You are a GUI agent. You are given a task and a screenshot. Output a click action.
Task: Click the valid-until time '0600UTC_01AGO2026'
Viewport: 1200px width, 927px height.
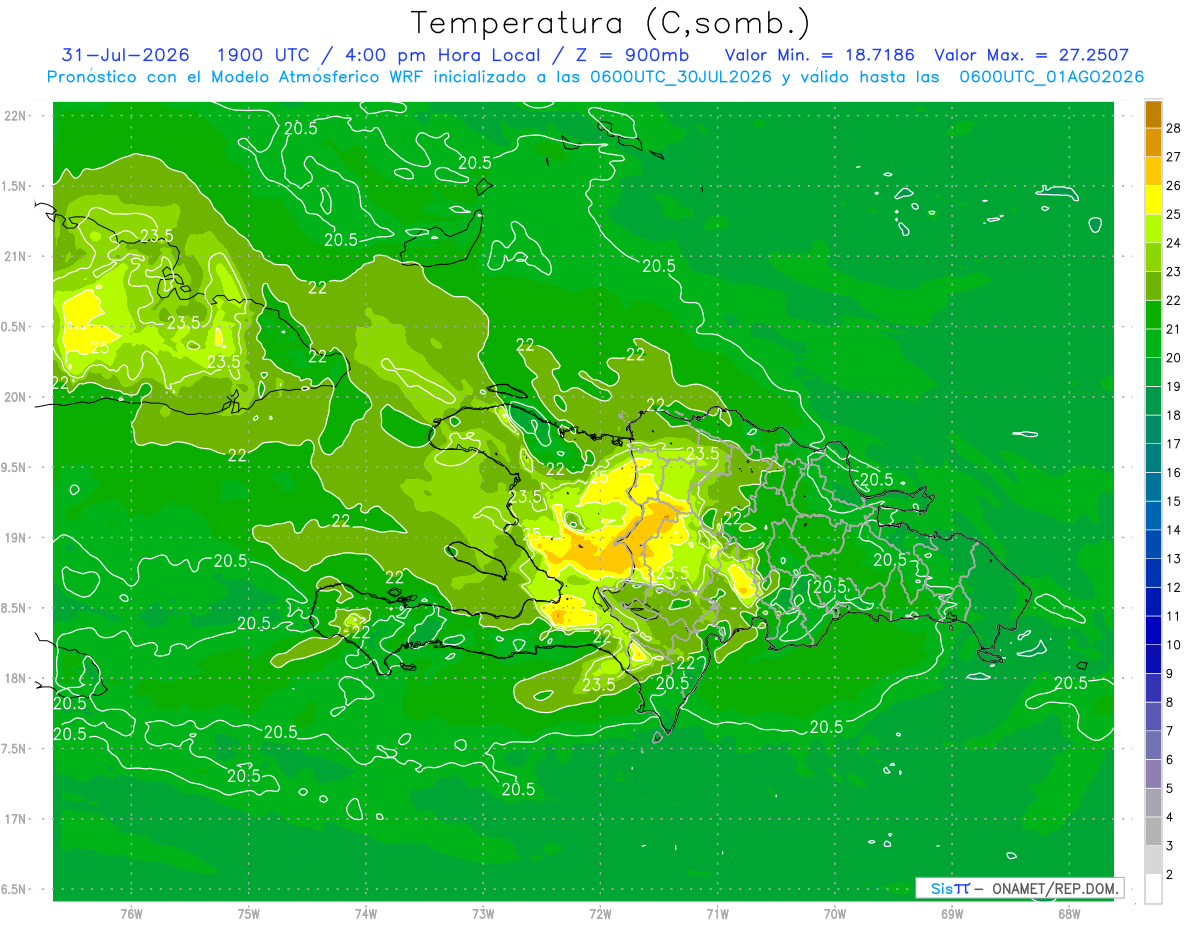coord(1052,77)
